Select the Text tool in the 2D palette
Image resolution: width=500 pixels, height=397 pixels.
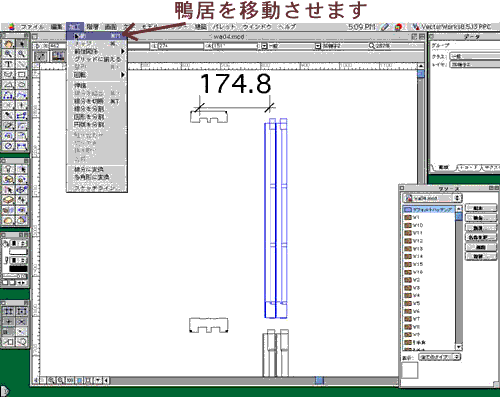coord(8,64)
